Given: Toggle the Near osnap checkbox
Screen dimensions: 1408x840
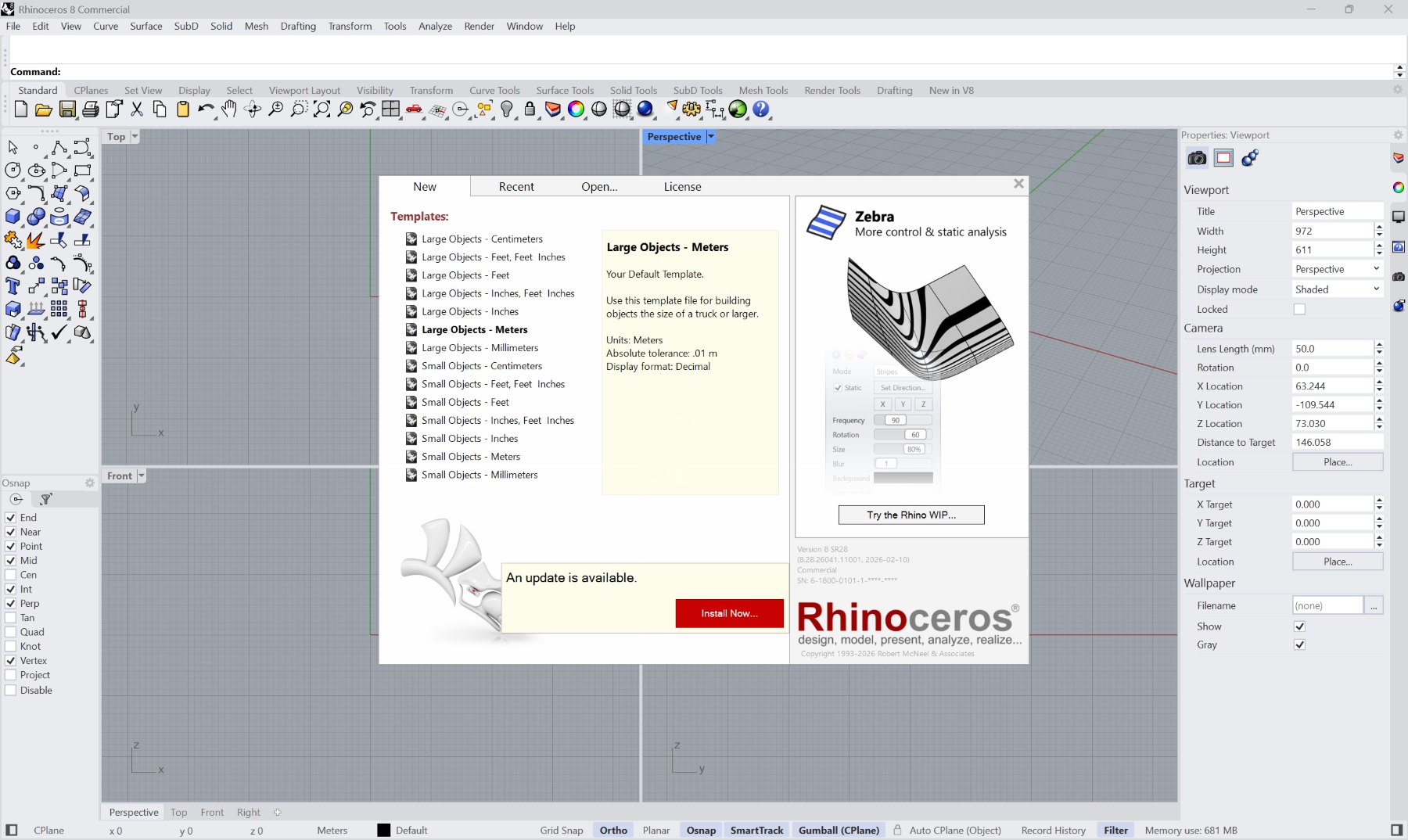Looking at the screenshot, I should coord(11,532).
